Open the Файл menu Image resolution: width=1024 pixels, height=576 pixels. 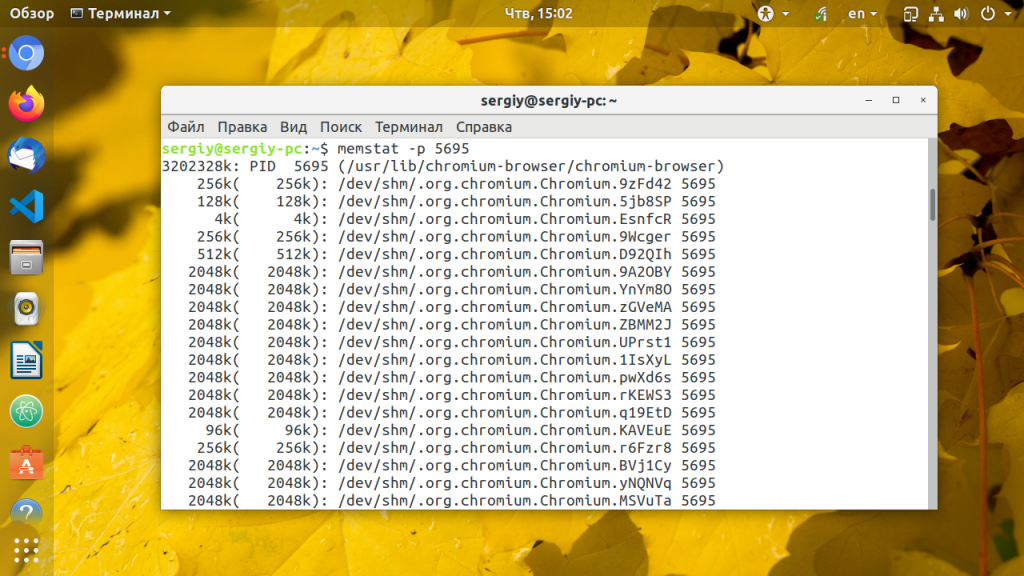click(185, 127)
